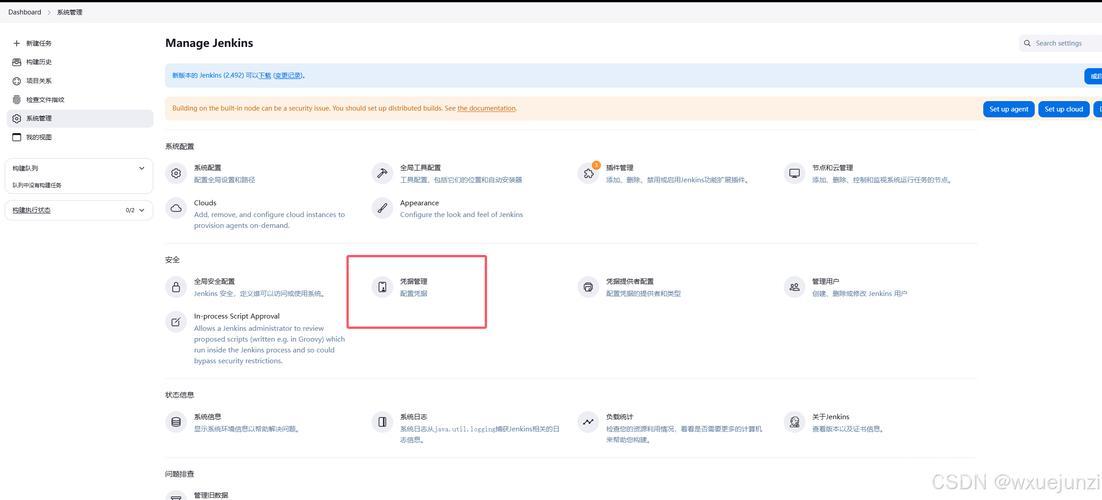Follow the 下载 link in update notice
Viewport: 1102px width, 500px height.
pyautogui.click(x=264, y=75)
